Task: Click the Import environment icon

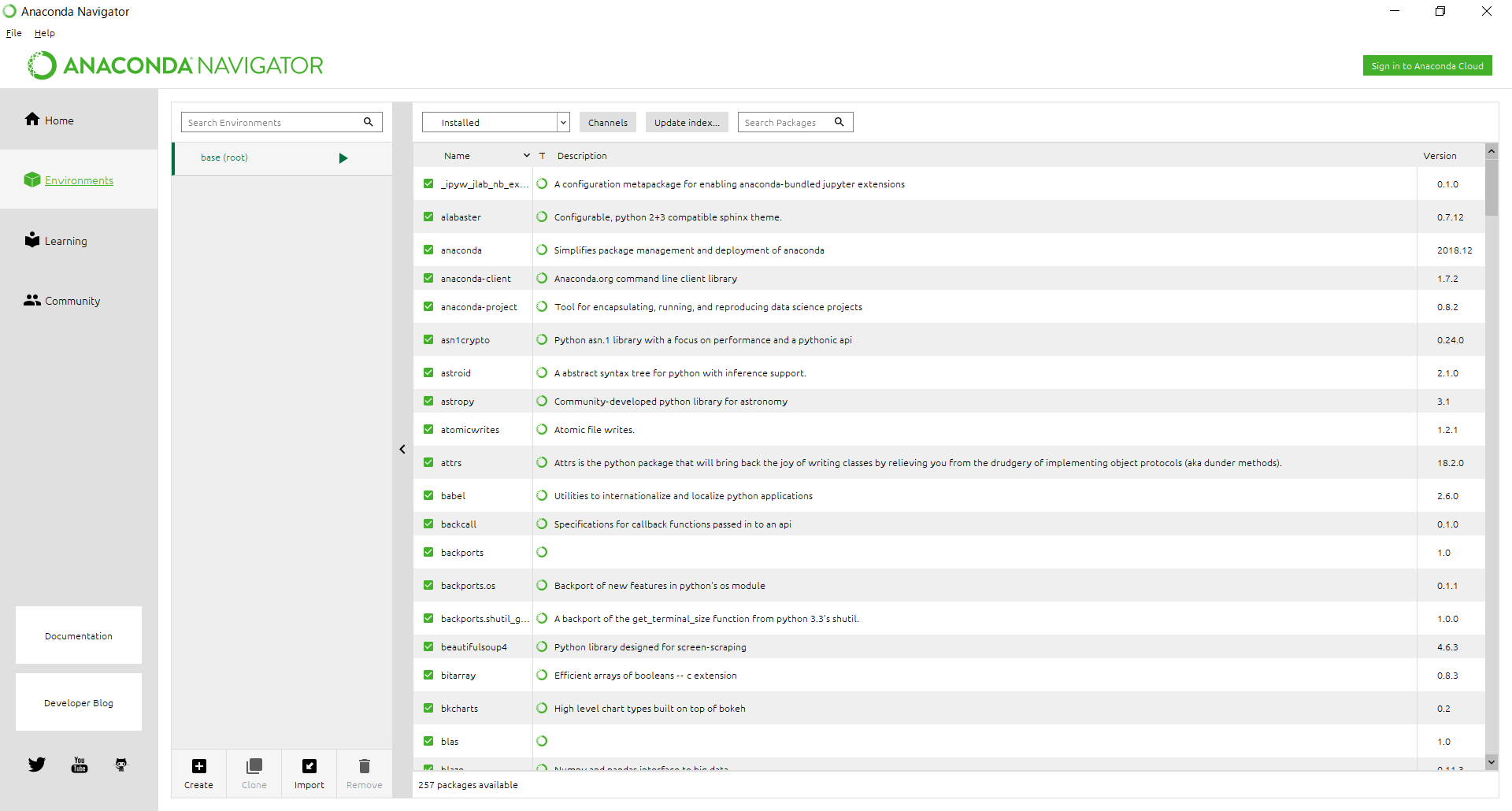Action: 309,766
